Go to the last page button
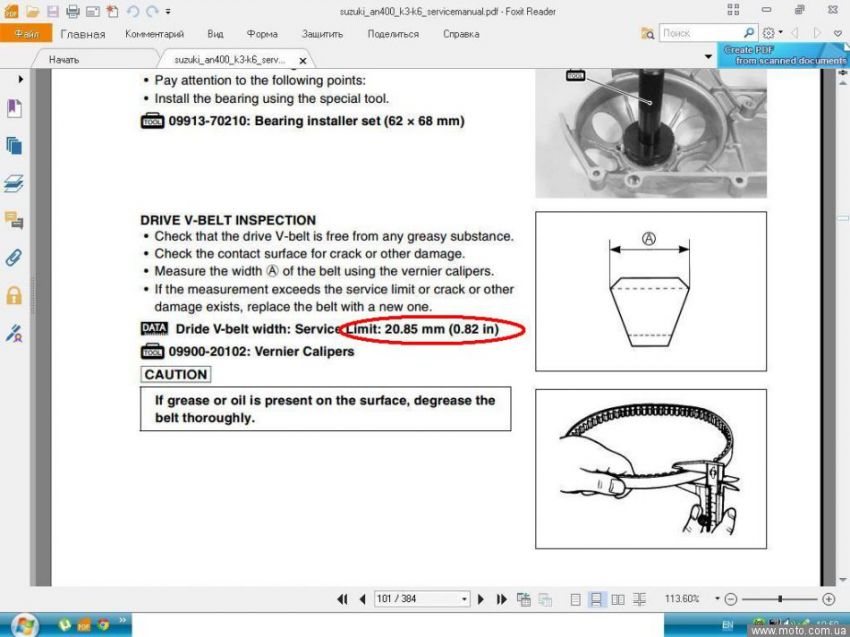Viewport: 850px width, 637px height. click(501, 599)
